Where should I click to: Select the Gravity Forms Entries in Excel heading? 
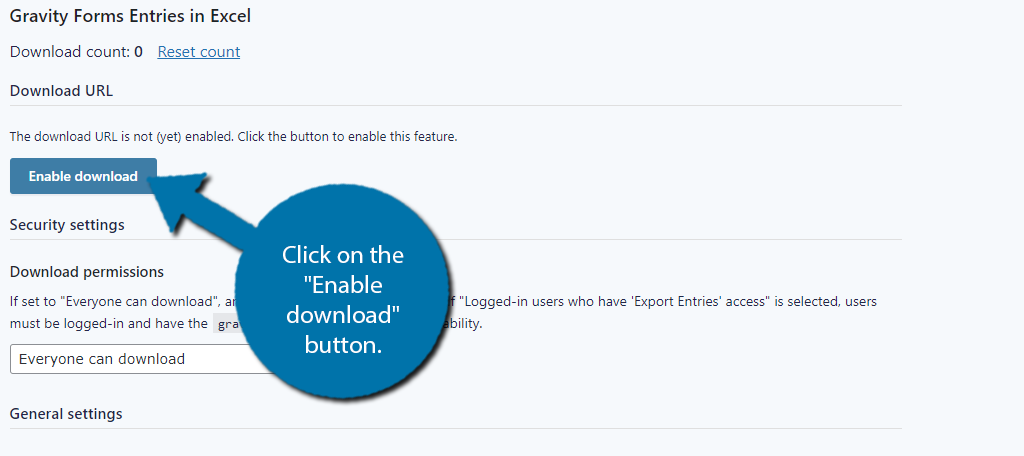(x=130, y=16)
